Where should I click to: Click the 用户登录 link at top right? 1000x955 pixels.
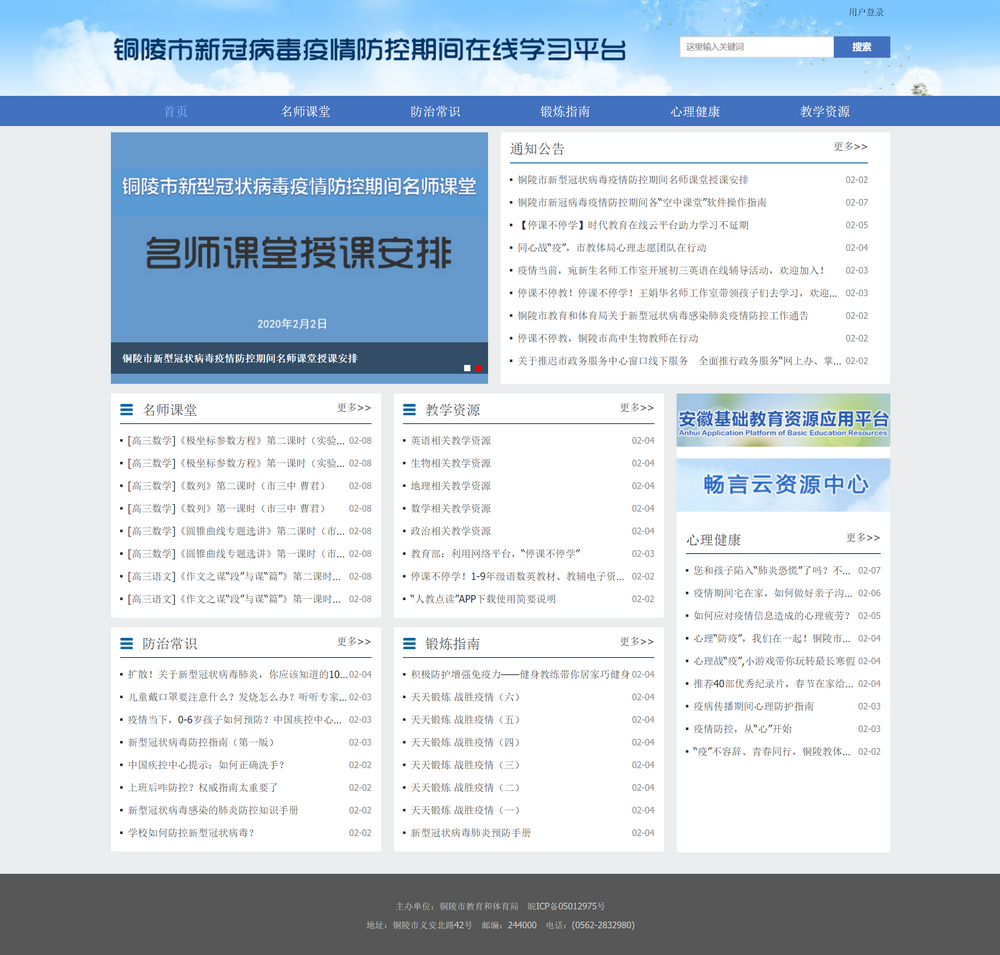[x=866, y=13]
